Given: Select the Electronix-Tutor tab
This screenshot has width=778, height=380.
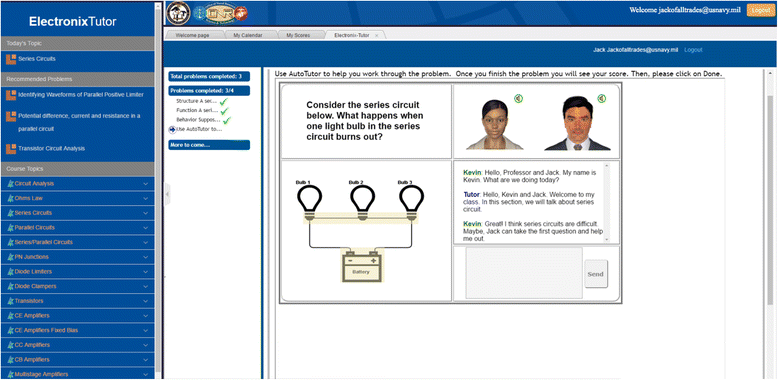Looking at the screenshot, I should point(351,36).
